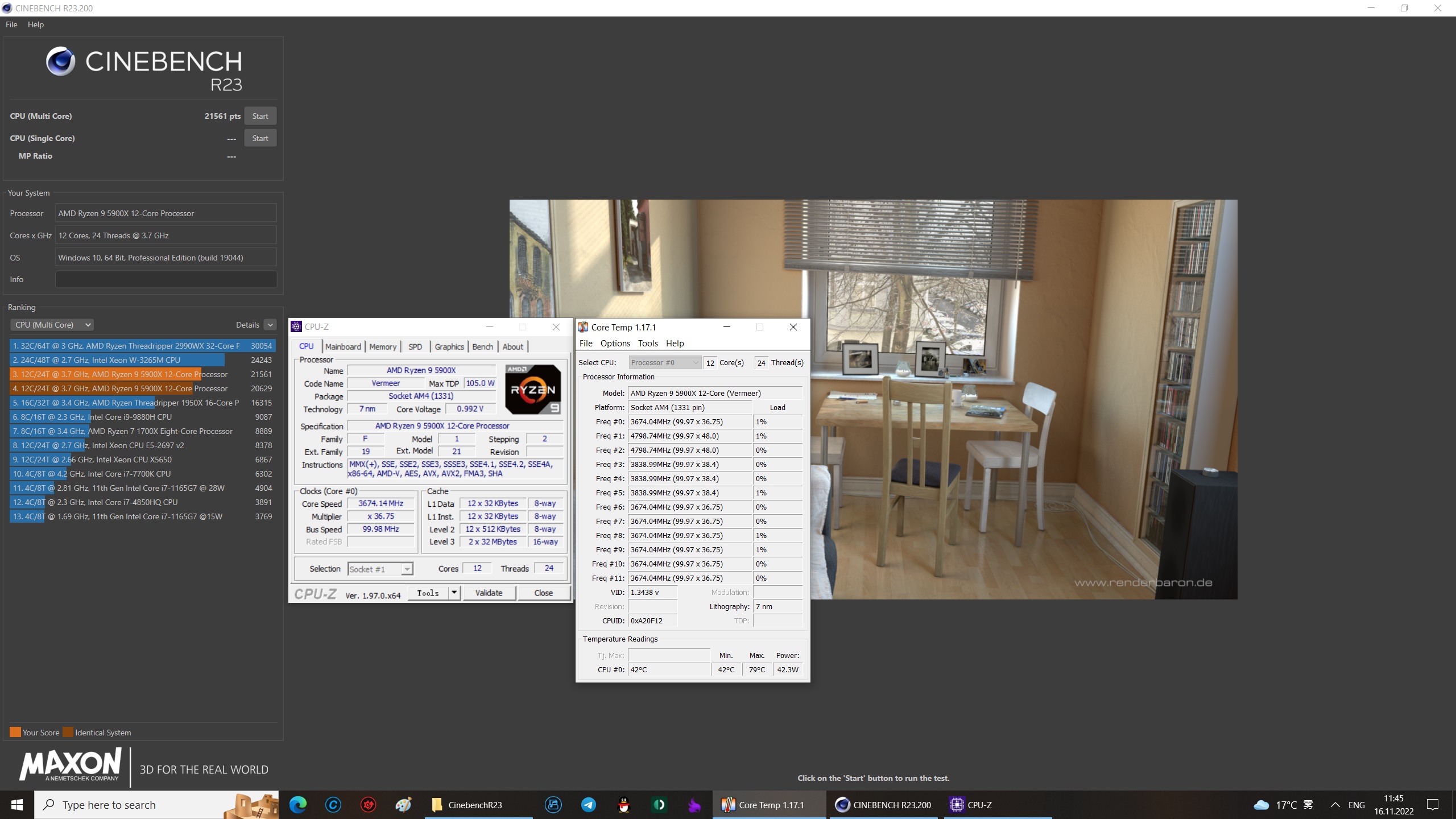Open Microsoft Edge from the taskbar
The image size is (1456, 819).
pyautogui.click(x=297, y=805)
